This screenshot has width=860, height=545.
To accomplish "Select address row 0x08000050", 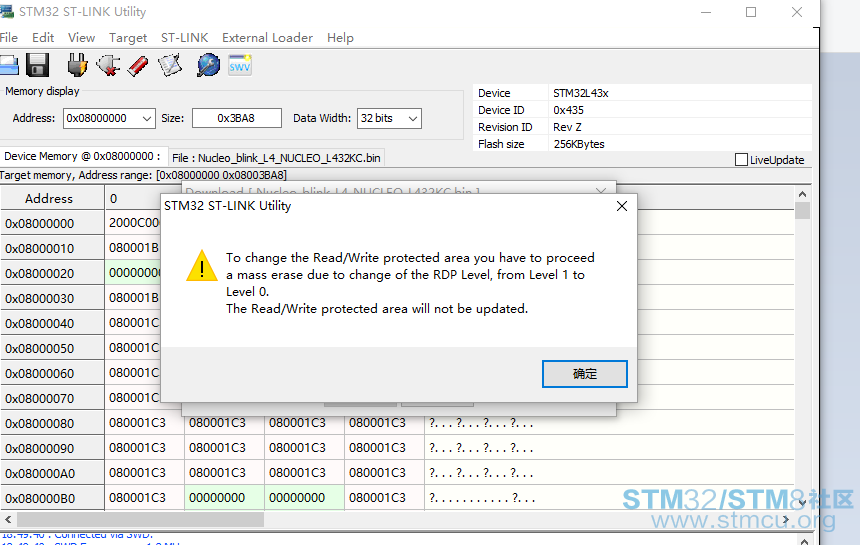I will [x=52, y=348].
